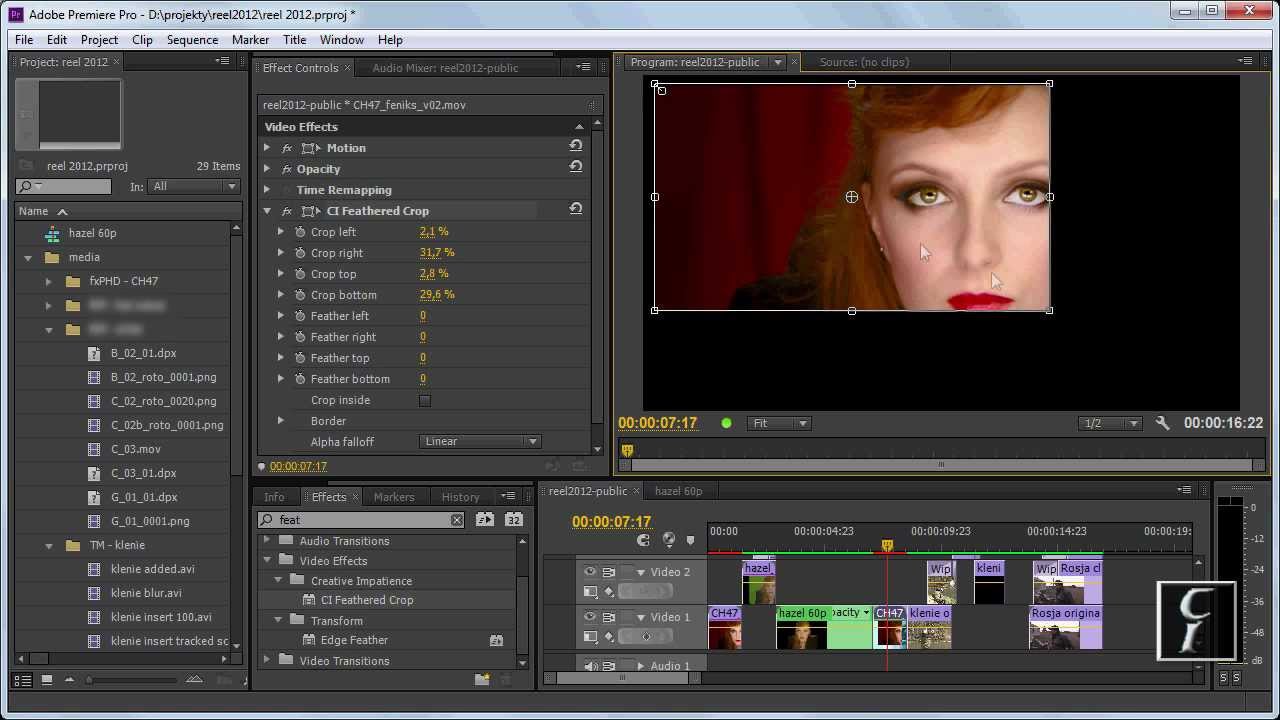Screen dimensions: 1280x720
Task: Expand the fxPHD - CH47 folder
Action: coord(48,281)
